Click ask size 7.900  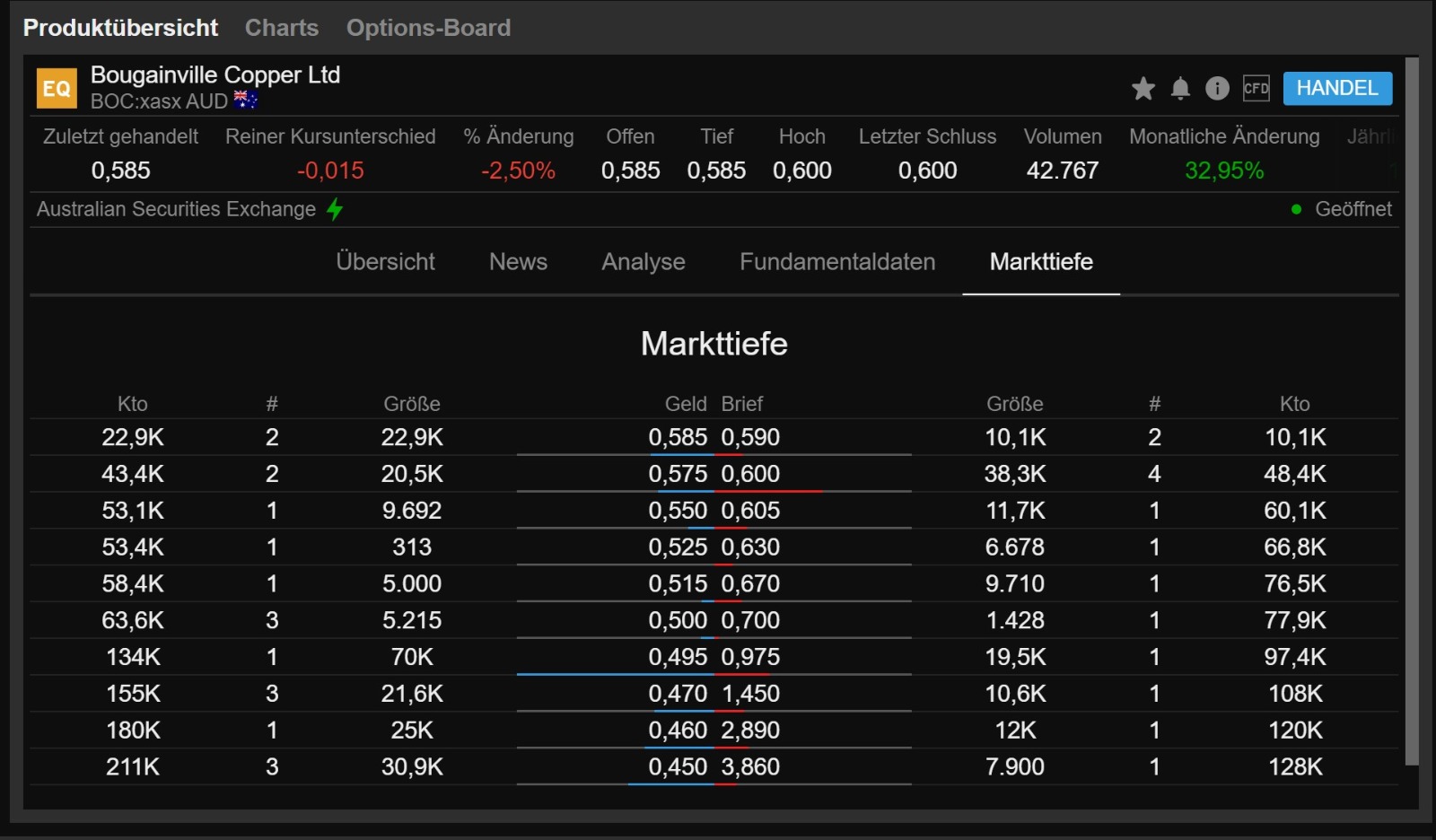pyautogui.click(x=1015, y=767)
